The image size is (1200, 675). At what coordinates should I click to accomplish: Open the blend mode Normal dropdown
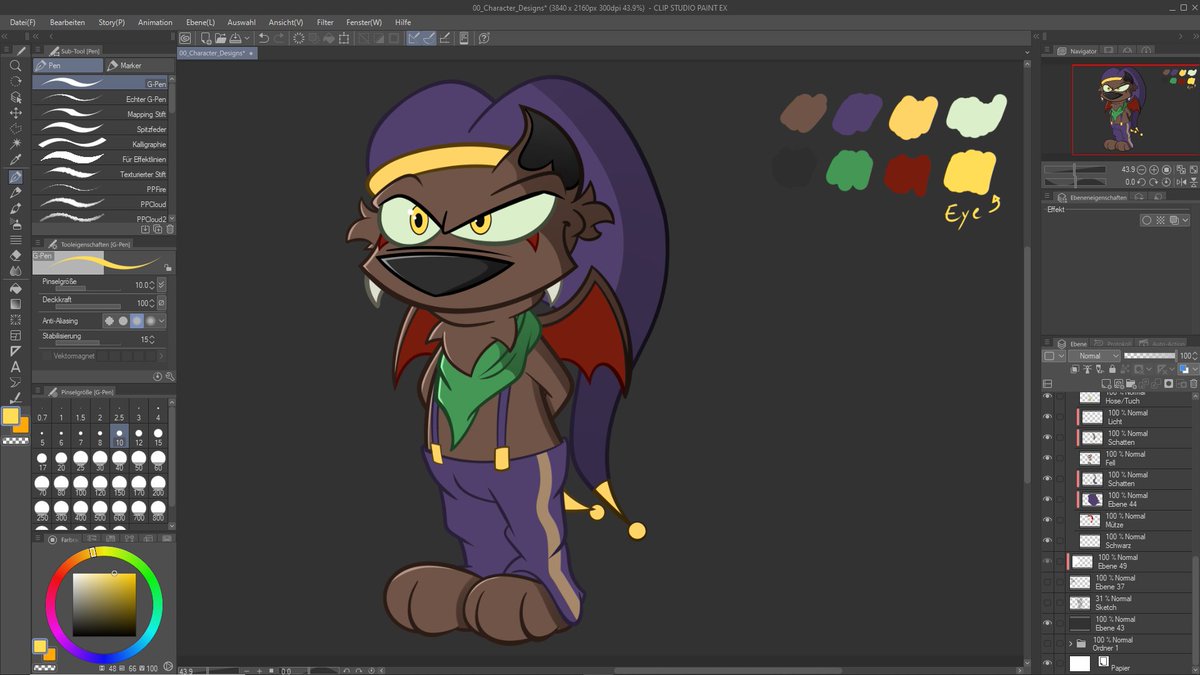click(x=1092, y=356)
